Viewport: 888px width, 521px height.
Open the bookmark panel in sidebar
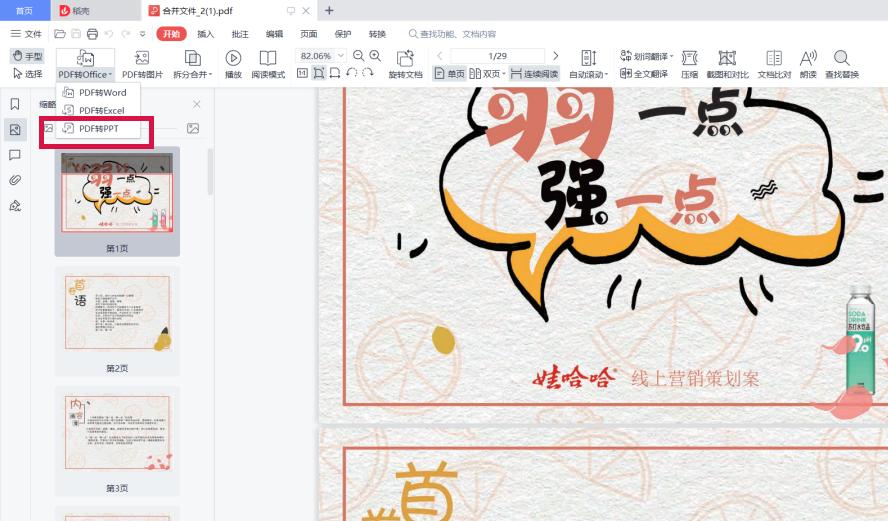click(15, 104)
